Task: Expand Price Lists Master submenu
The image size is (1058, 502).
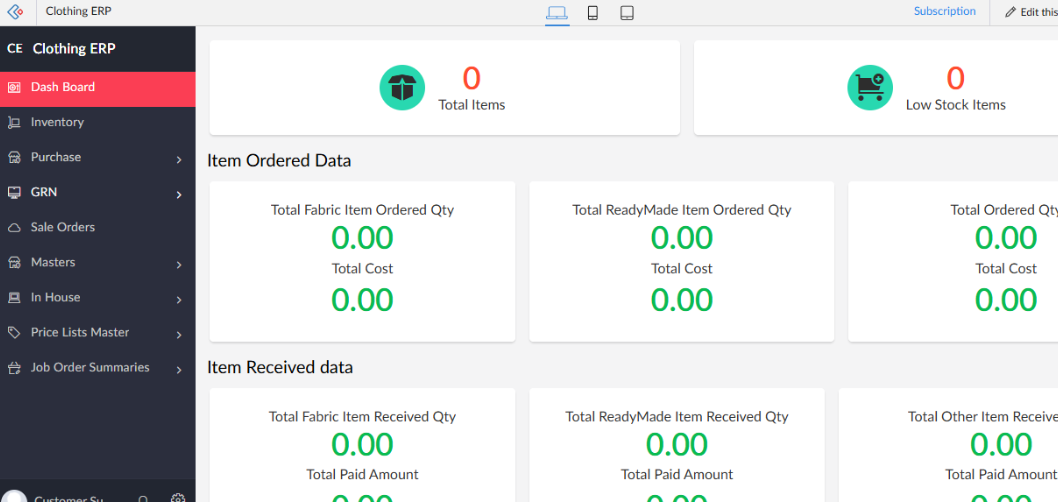Action: (x=179, y=334)
